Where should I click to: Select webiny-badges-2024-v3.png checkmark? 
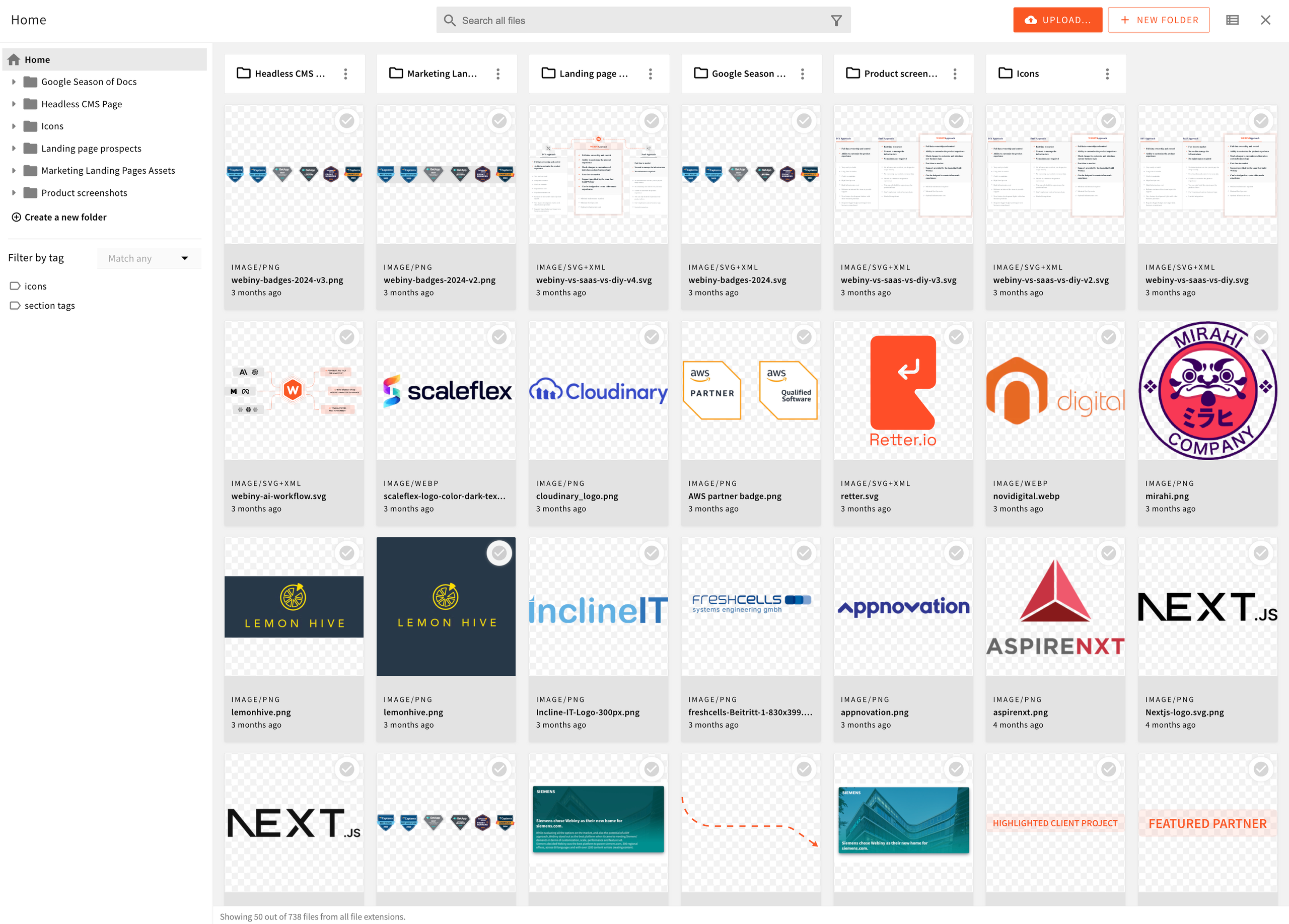(347, 120)
